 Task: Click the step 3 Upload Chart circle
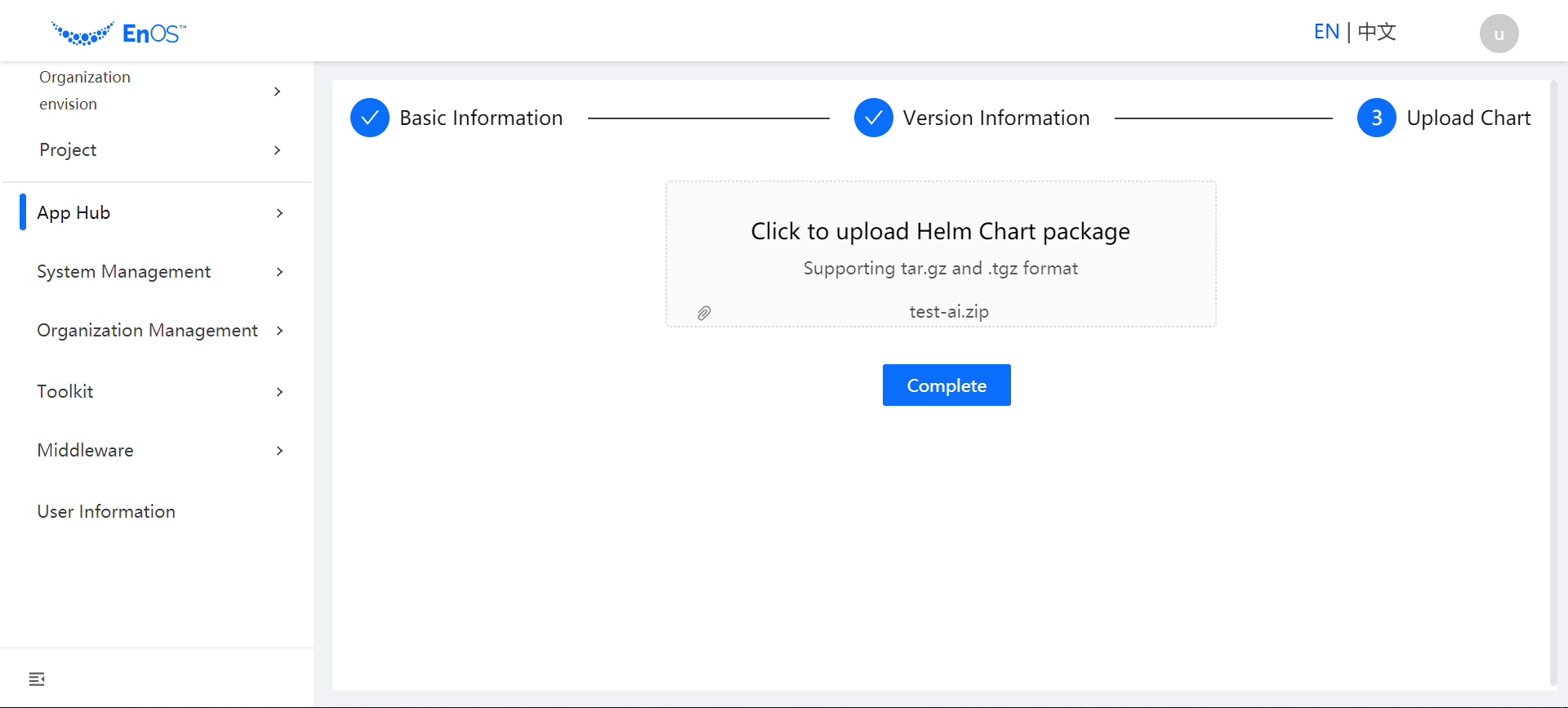click(1376, 118)
